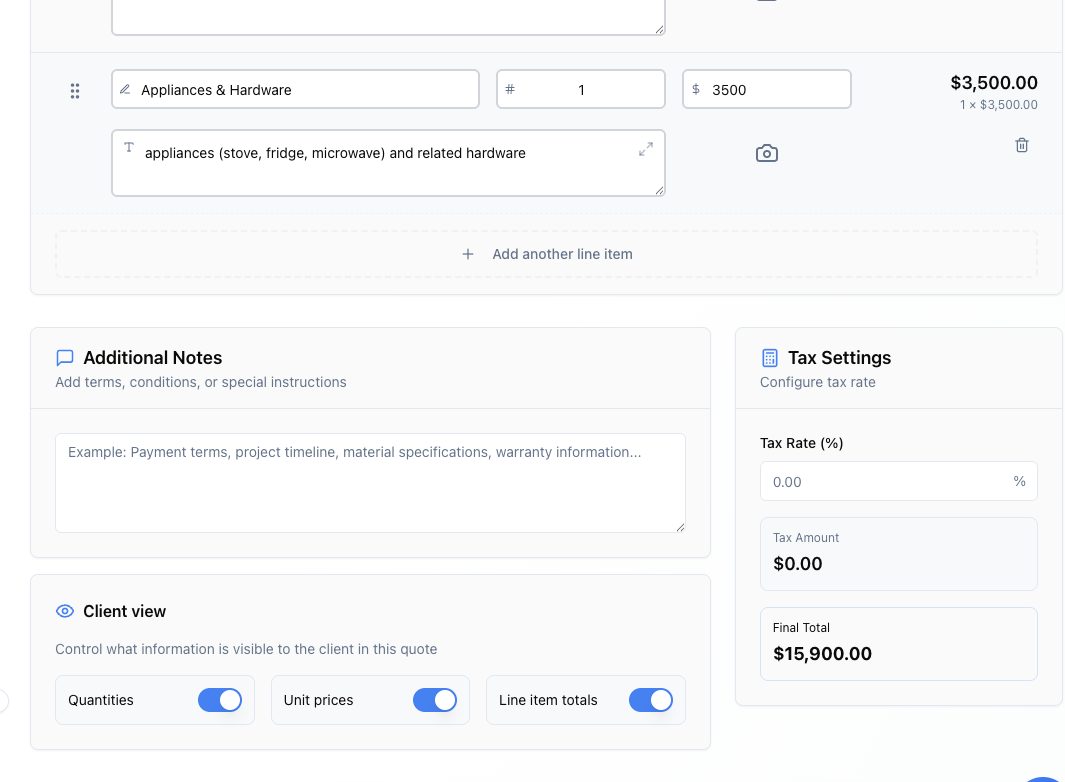This screenshot has width=1065, height=782.
Task: Click the Tax Rate percentage input
Action: (x=899, y=481)
